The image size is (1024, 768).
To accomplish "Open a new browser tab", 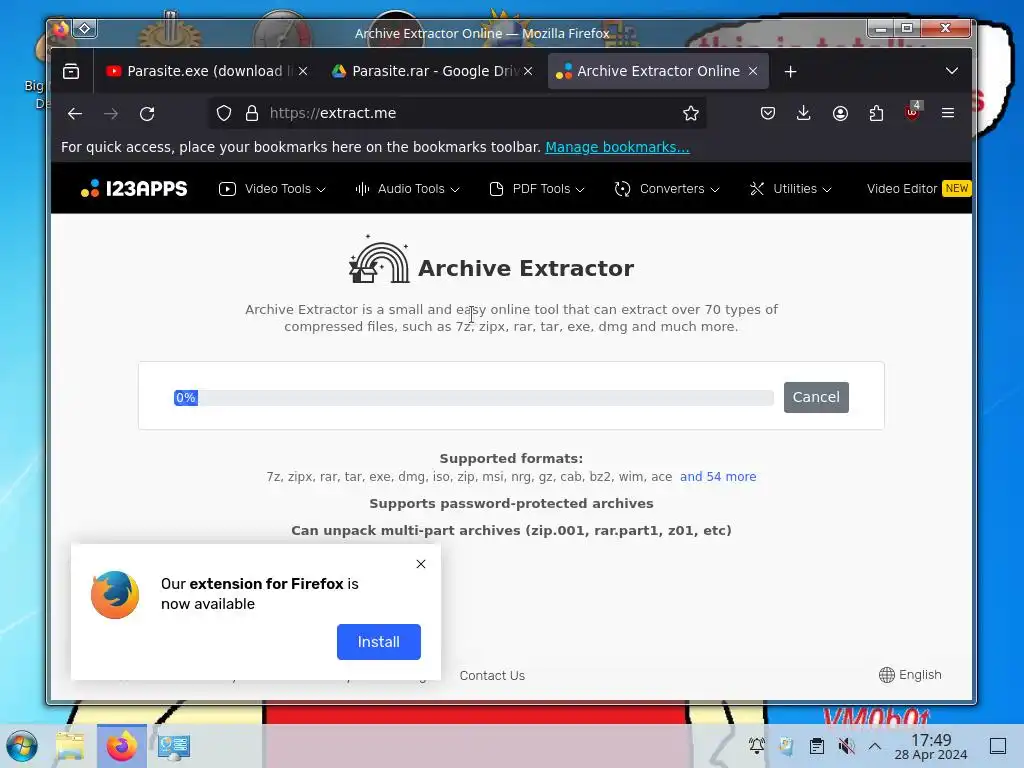I will click(x=790, y=71).
